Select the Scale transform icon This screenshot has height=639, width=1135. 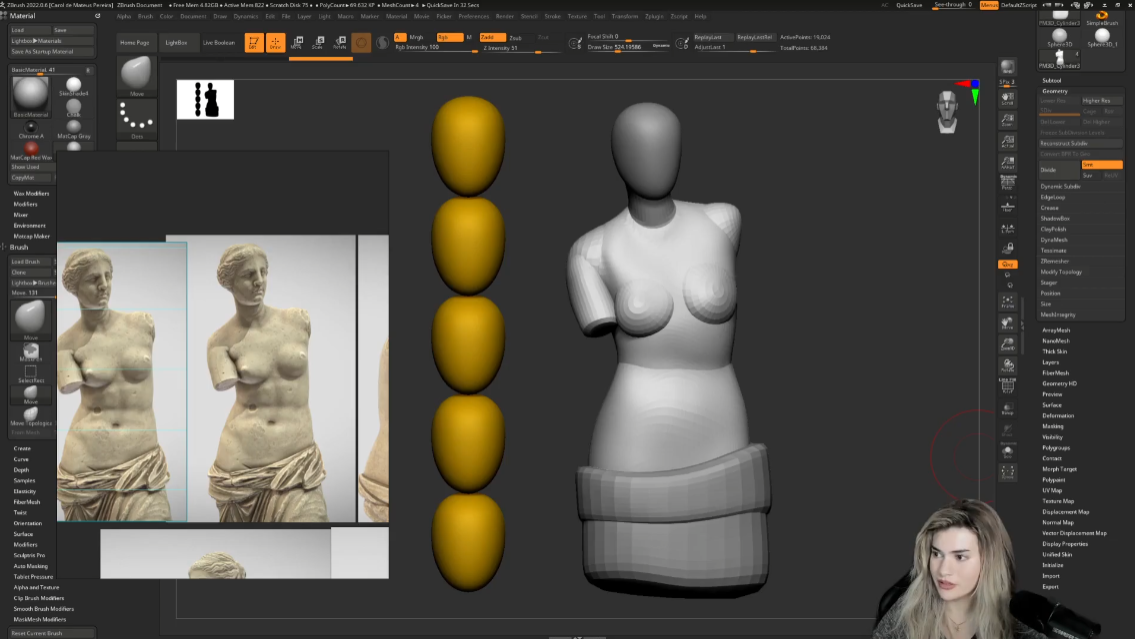318,43
